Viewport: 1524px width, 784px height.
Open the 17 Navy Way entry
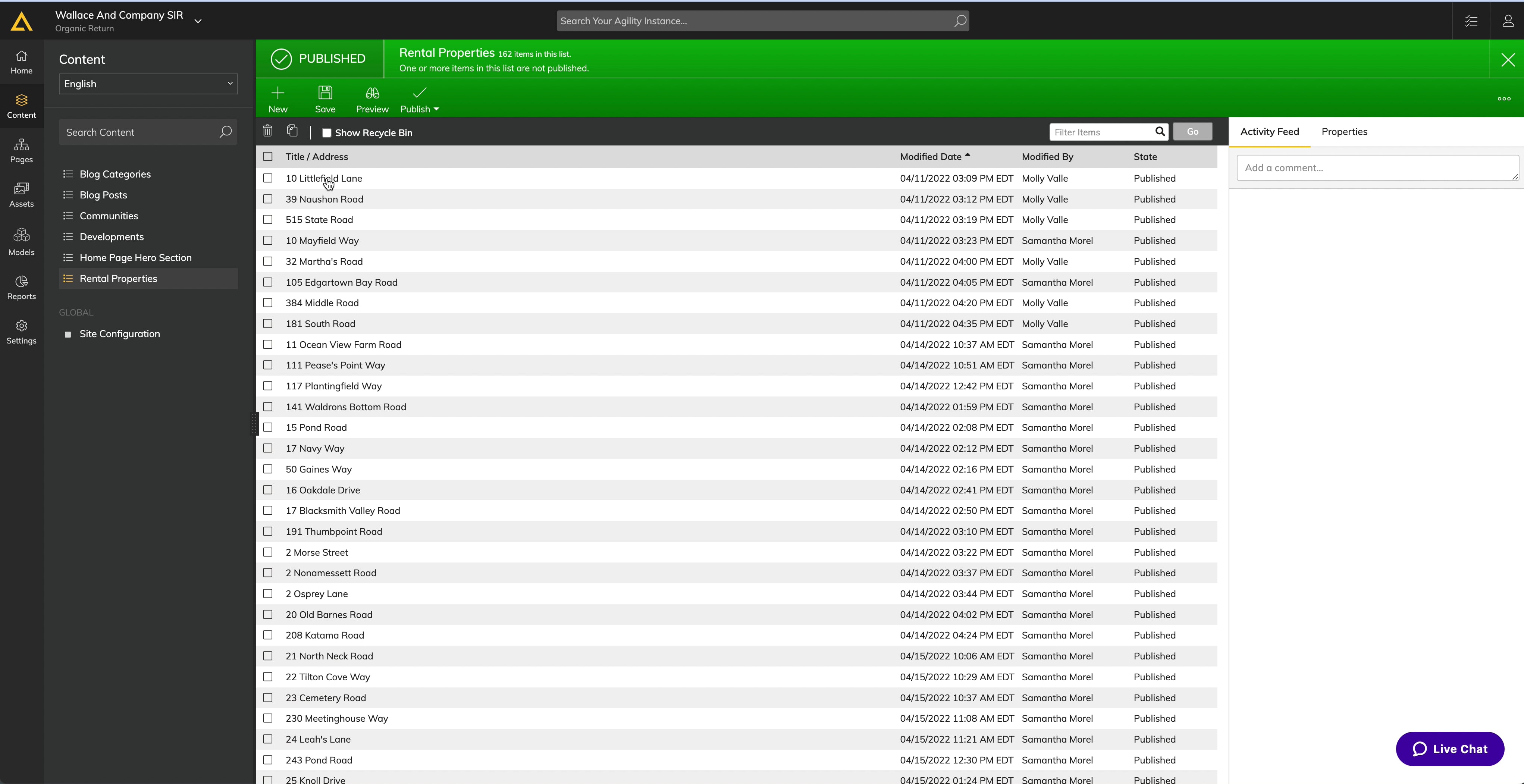coord(315,448)
